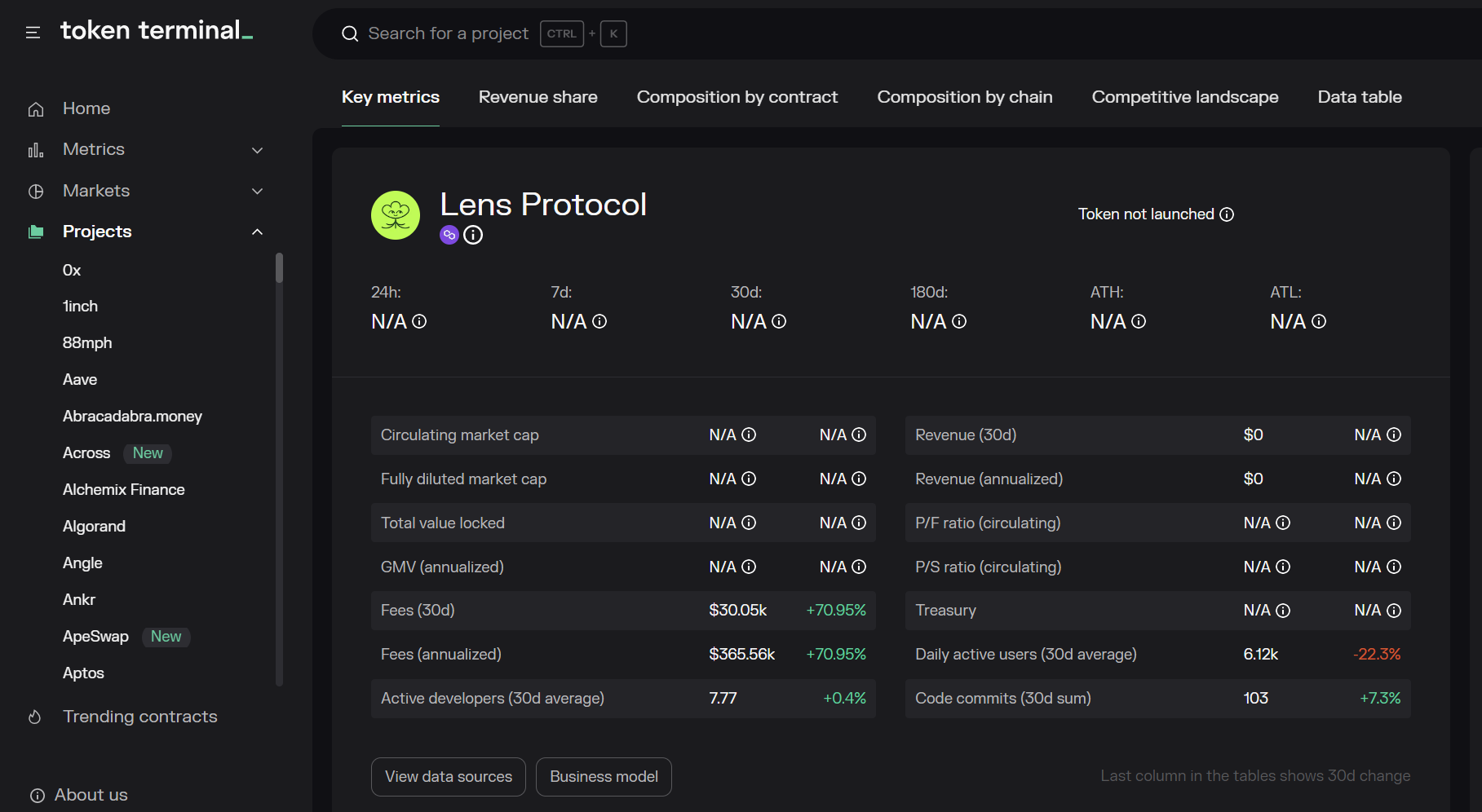Open Composition by chain tab
1482x812 pixels.
(x=965, y=97)
